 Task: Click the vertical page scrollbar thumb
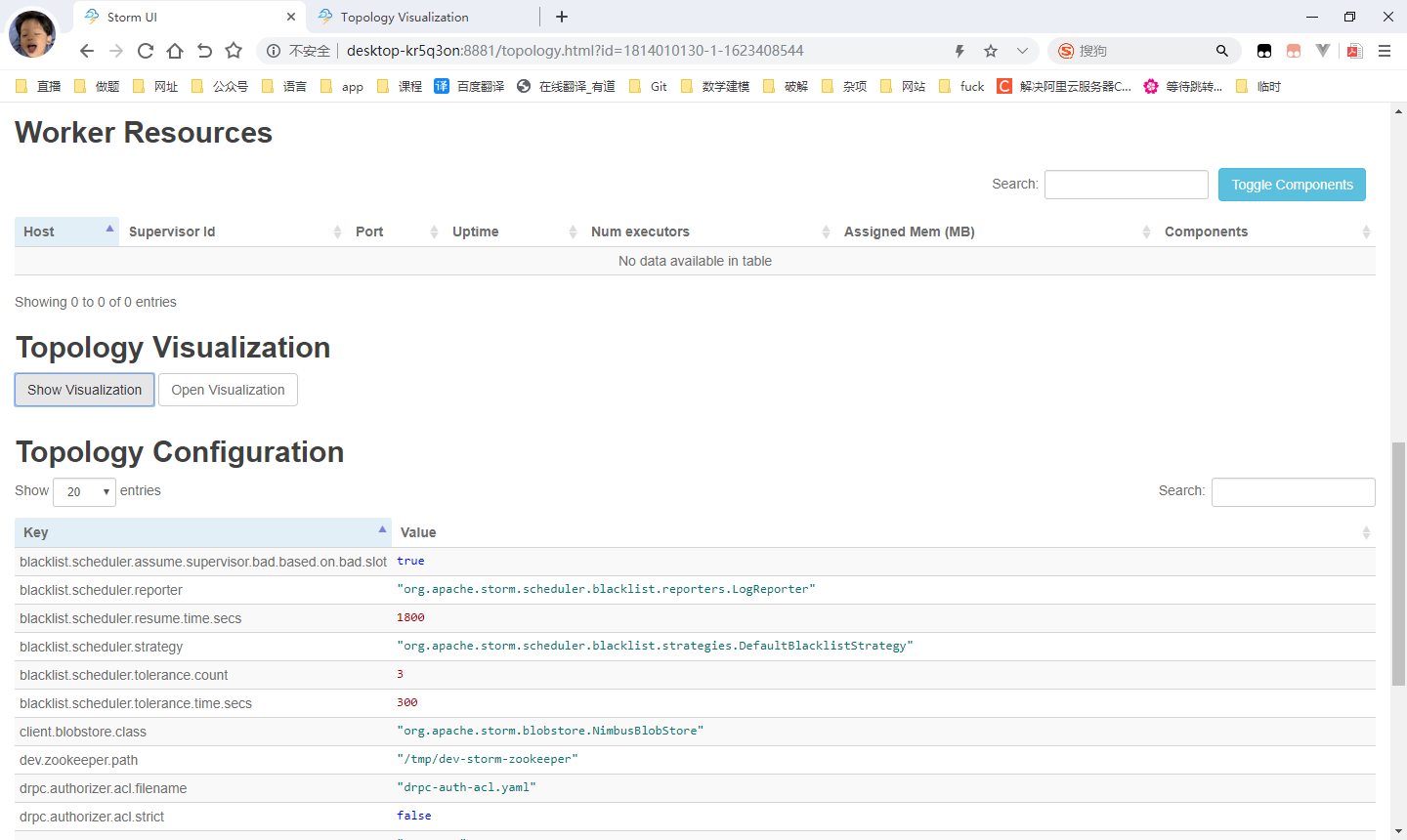click(1398, 562)
